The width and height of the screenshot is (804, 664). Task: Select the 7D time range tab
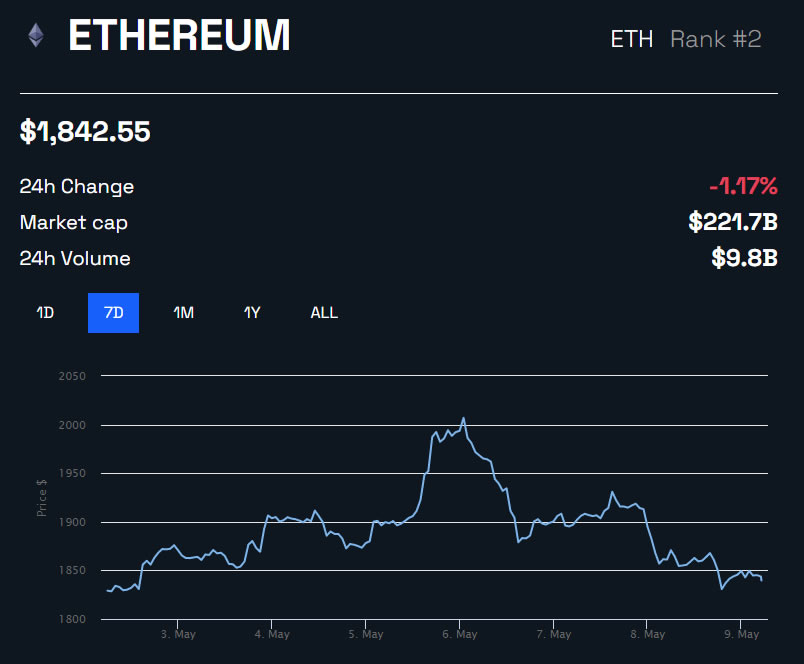pyautogui.click(x=113, y=313)
